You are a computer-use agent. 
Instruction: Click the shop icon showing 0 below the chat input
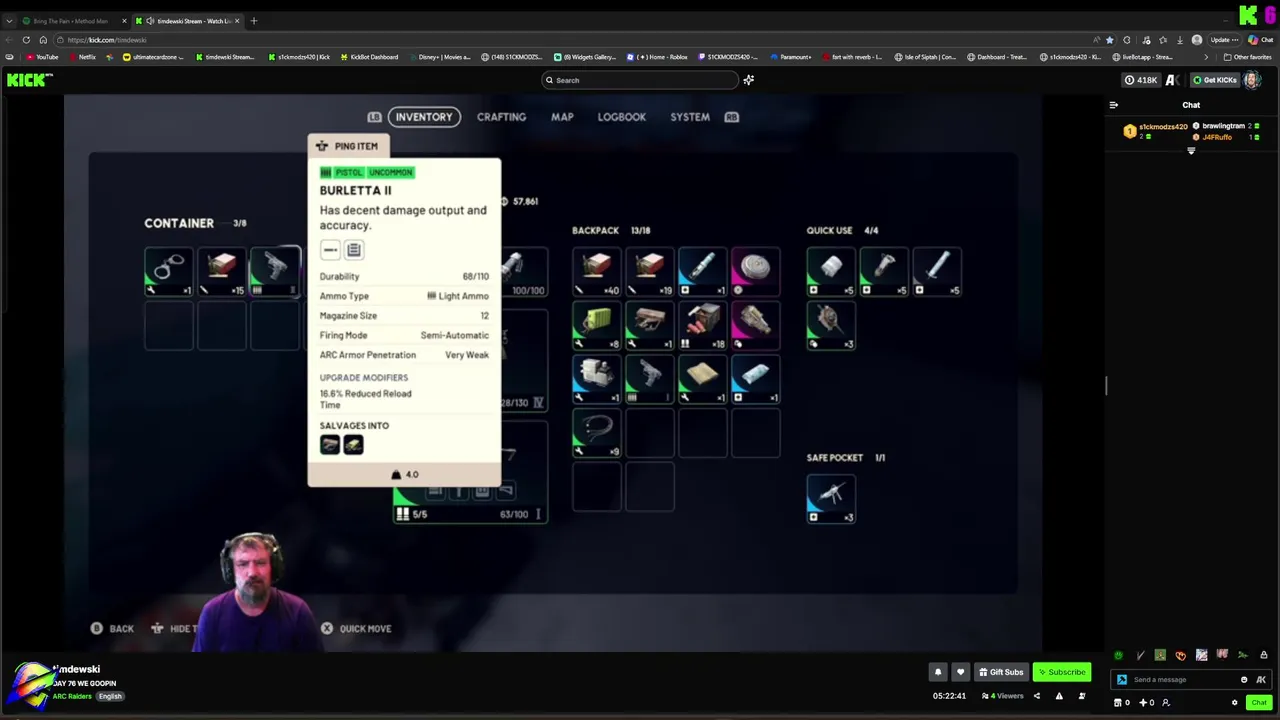tap(1122, 703)
